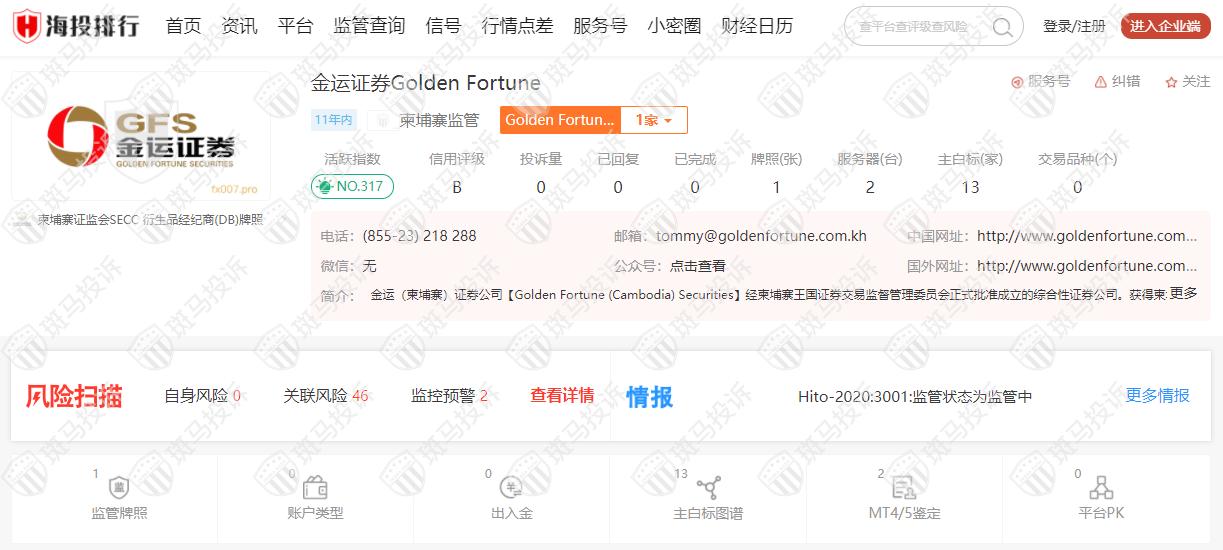Click the search magnifier icon
Viewport: 1223px width, 550px height.
click(1002, 27)
